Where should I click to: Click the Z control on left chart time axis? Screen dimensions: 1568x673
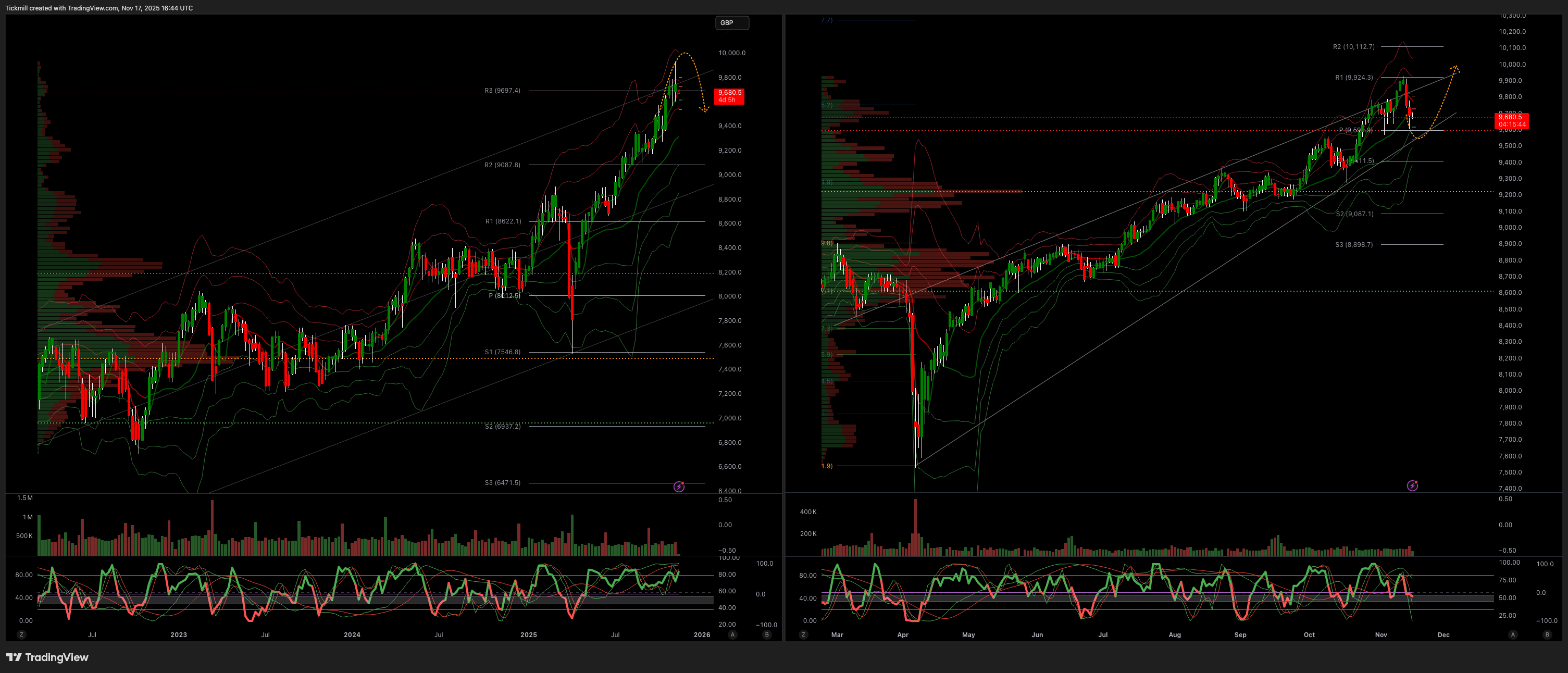click(21, 634)
